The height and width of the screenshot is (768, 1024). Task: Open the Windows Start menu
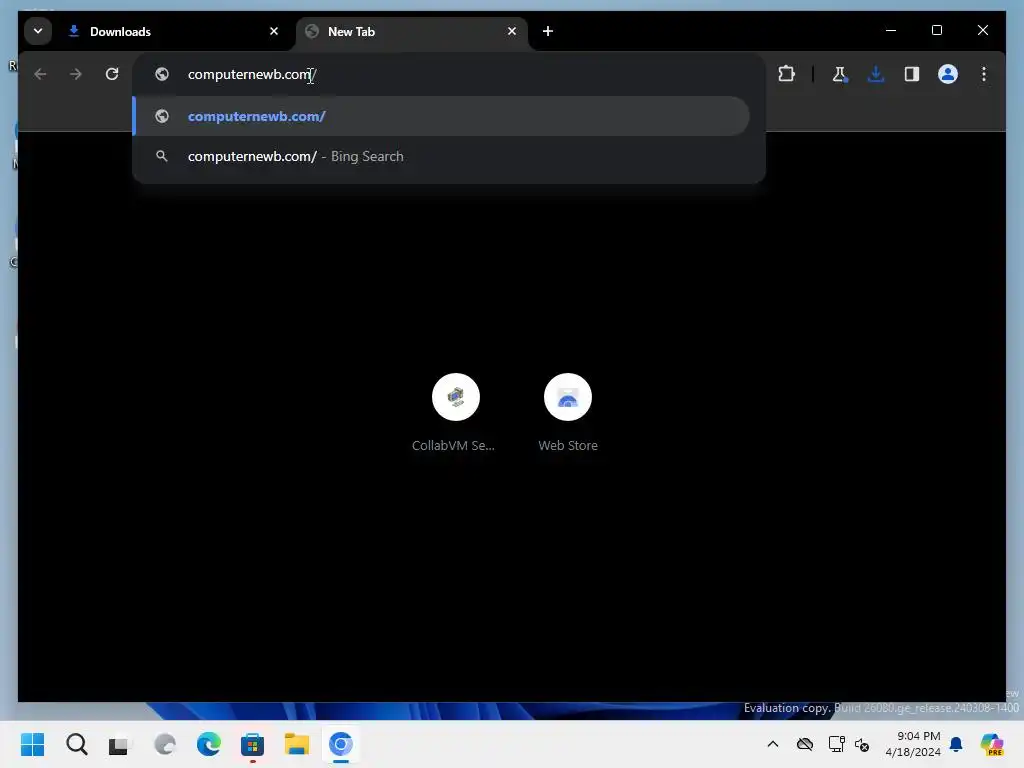point(32,744)
